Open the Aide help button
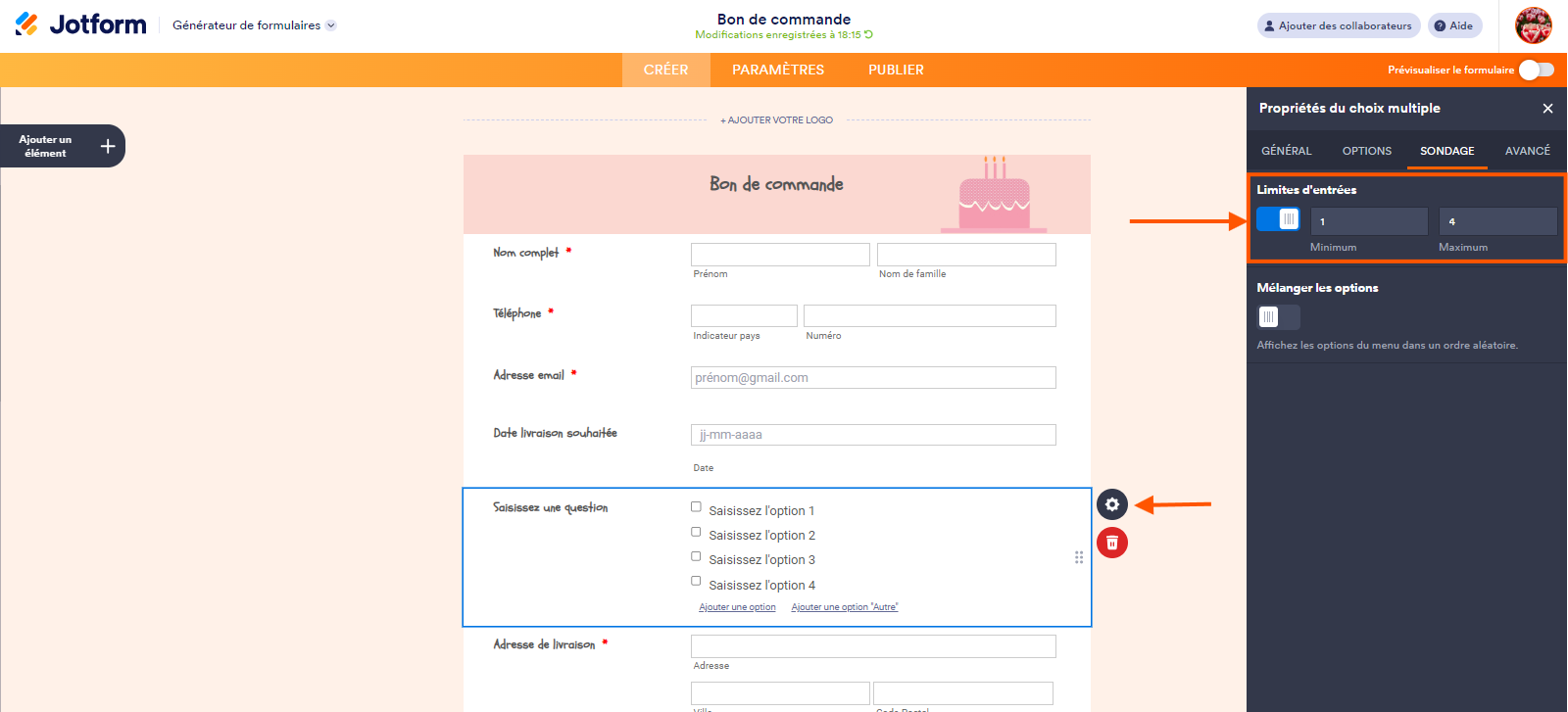This screenshot has height=712, width=1568. pos(1454,25)
